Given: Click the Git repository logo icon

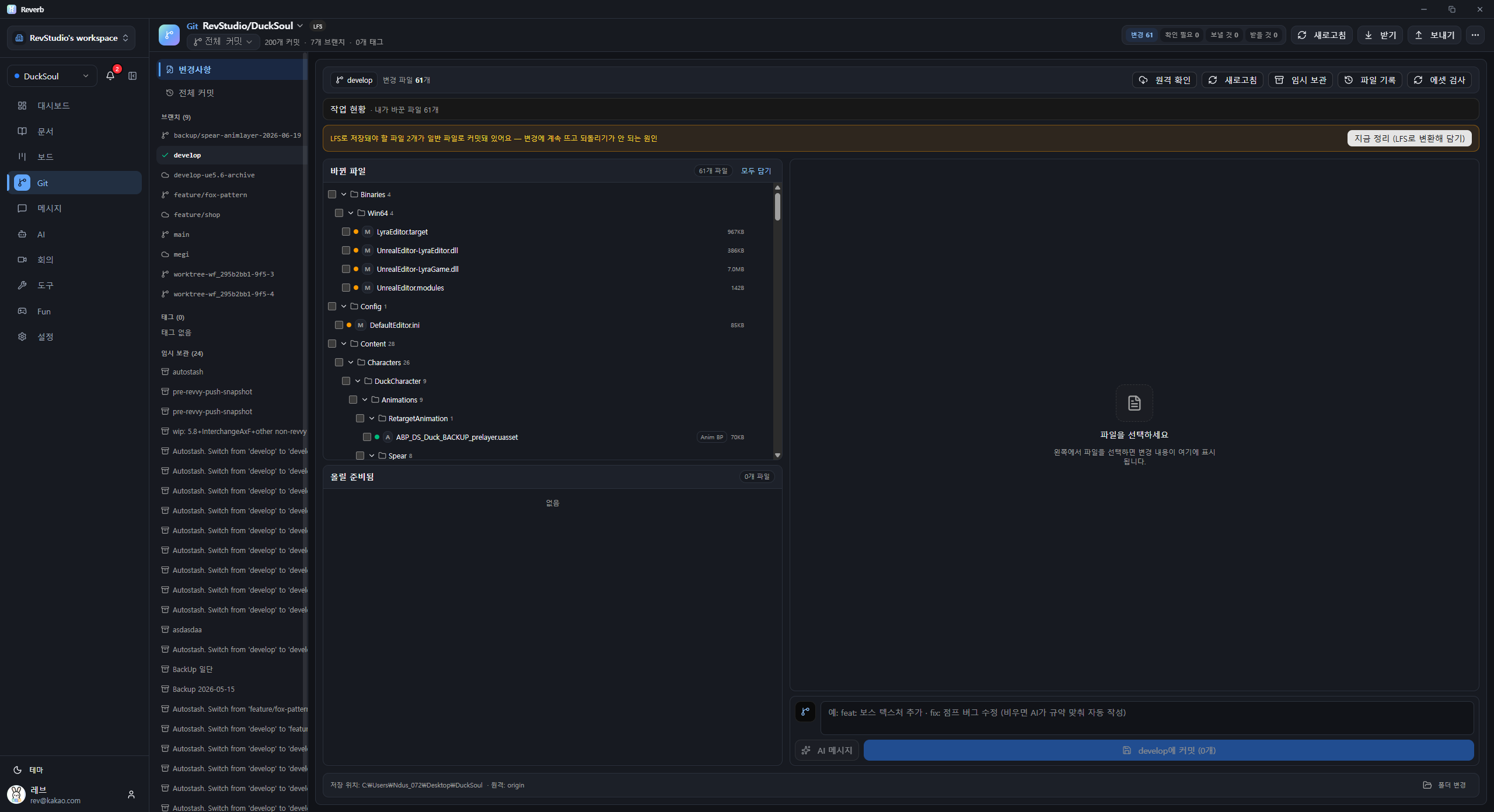Looking at the screenshot, I should (169, 35).
